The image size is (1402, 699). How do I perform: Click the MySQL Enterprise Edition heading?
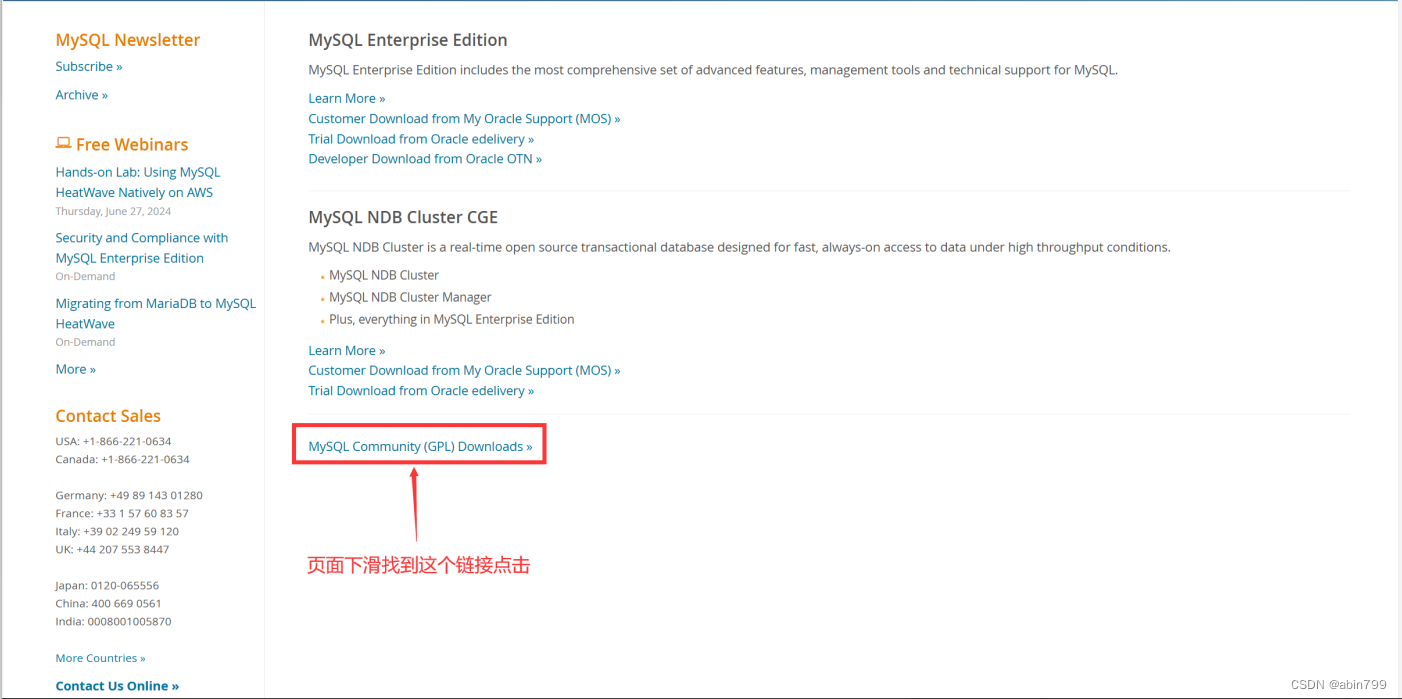(x=407, y=40)
